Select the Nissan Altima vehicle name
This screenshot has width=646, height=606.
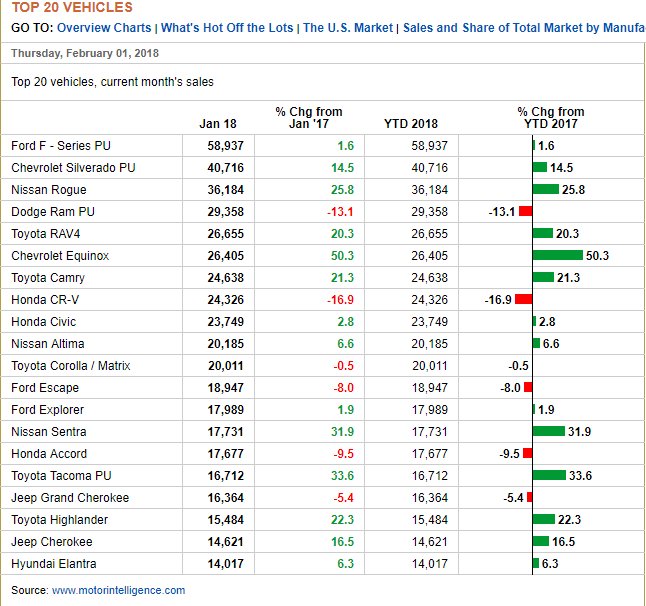[x=48, y=344]
